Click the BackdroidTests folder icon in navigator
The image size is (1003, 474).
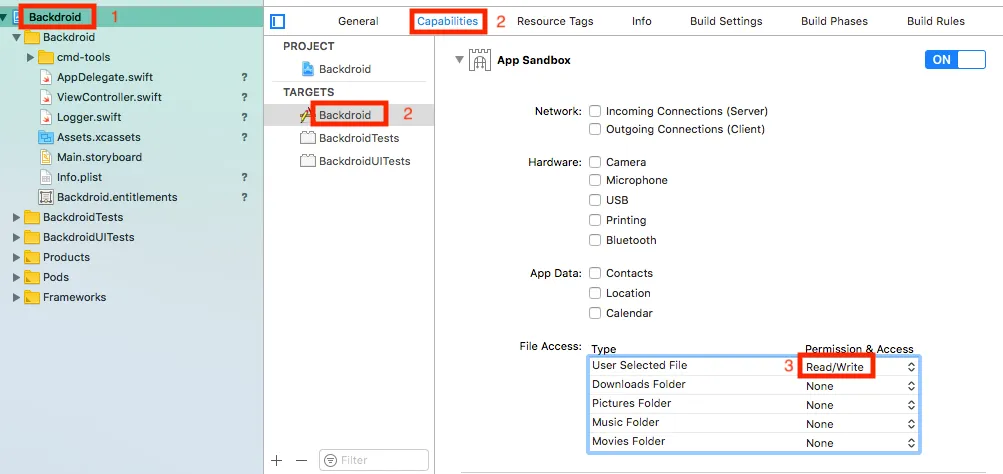tap(32, 217)
